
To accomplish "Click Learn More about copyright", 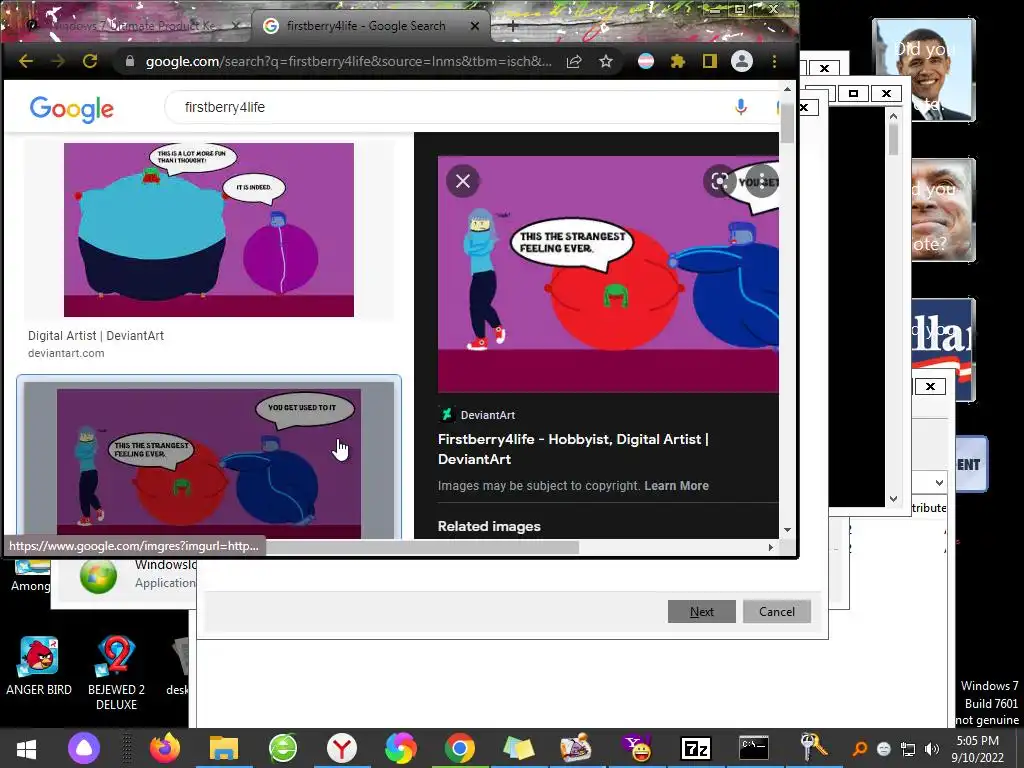I will [677, 486].
